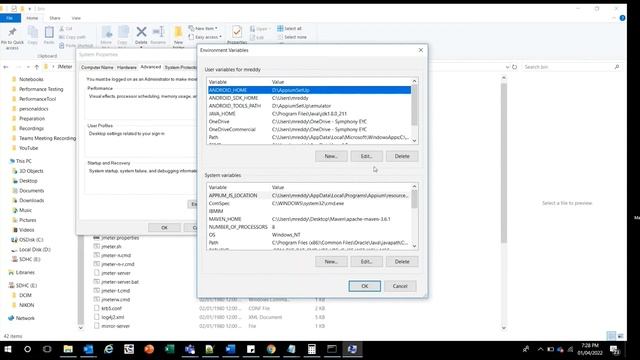Click Cancel in Environment Variables dialog
The width and height of the screenshot is (640, 360).
[x=400, y=286]
